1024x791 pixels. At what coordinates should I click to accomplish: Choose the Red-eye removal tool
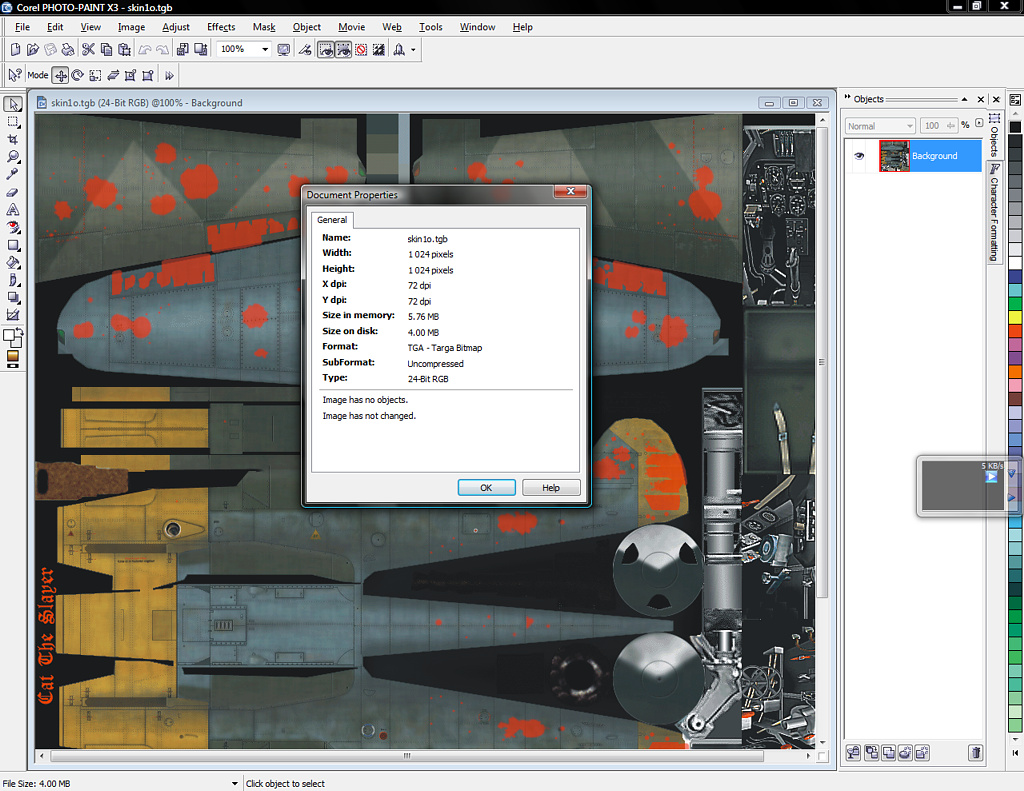[13, 227]
